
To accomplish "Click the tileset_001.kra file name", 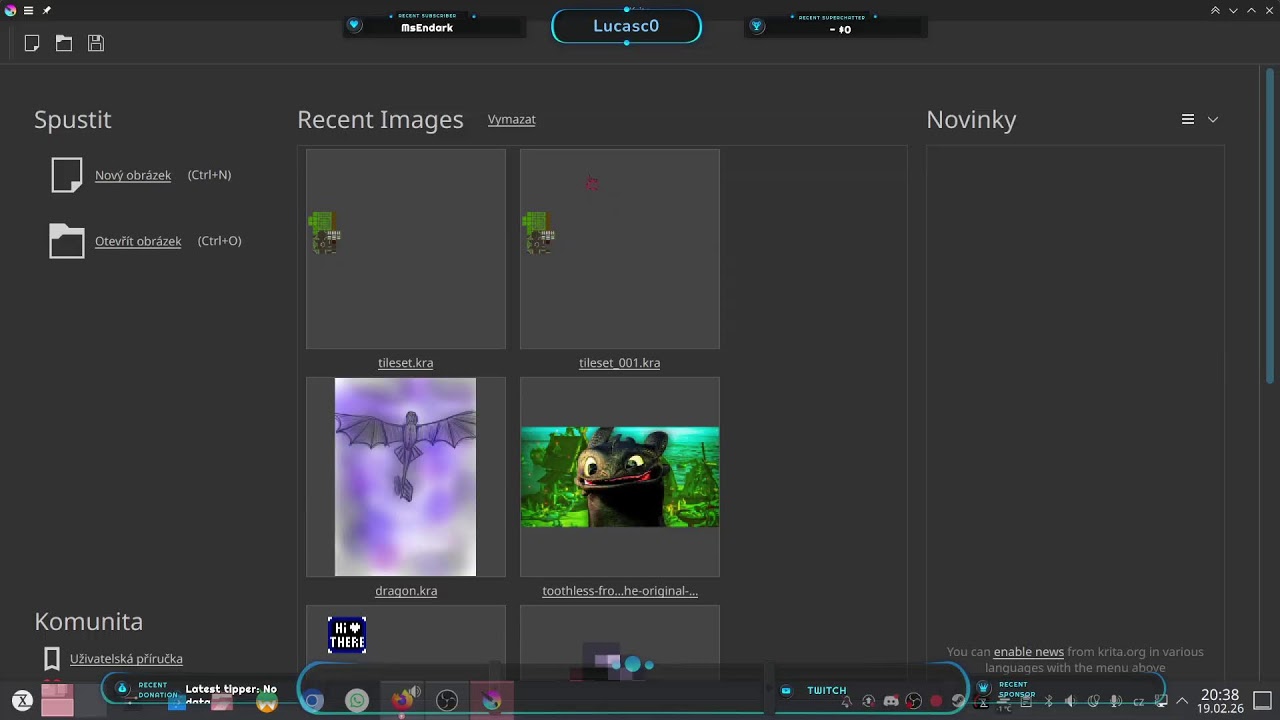I will point(620,363).
